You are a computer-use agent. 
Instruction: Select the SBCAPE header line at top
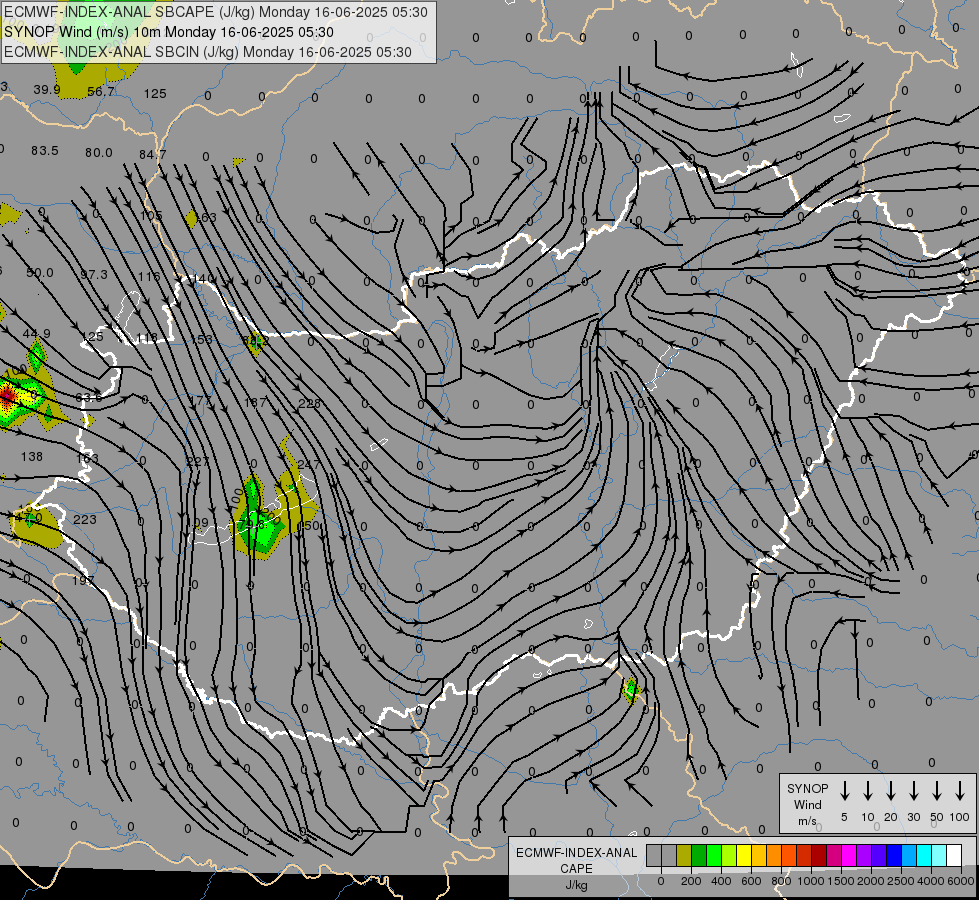[x=216, y=12]
